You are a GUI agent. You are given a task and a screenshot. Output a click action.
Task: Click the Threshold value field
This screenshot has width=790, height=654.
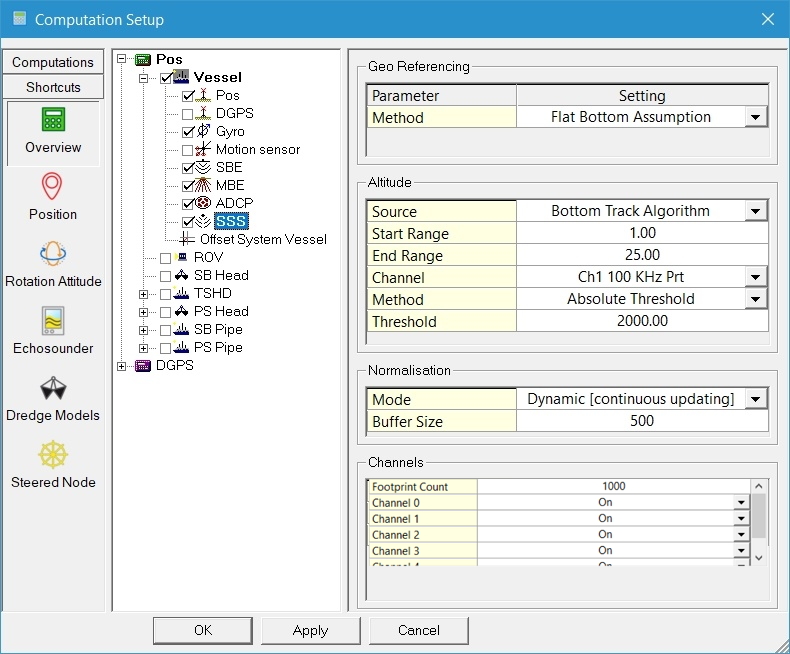coord(641,321)
